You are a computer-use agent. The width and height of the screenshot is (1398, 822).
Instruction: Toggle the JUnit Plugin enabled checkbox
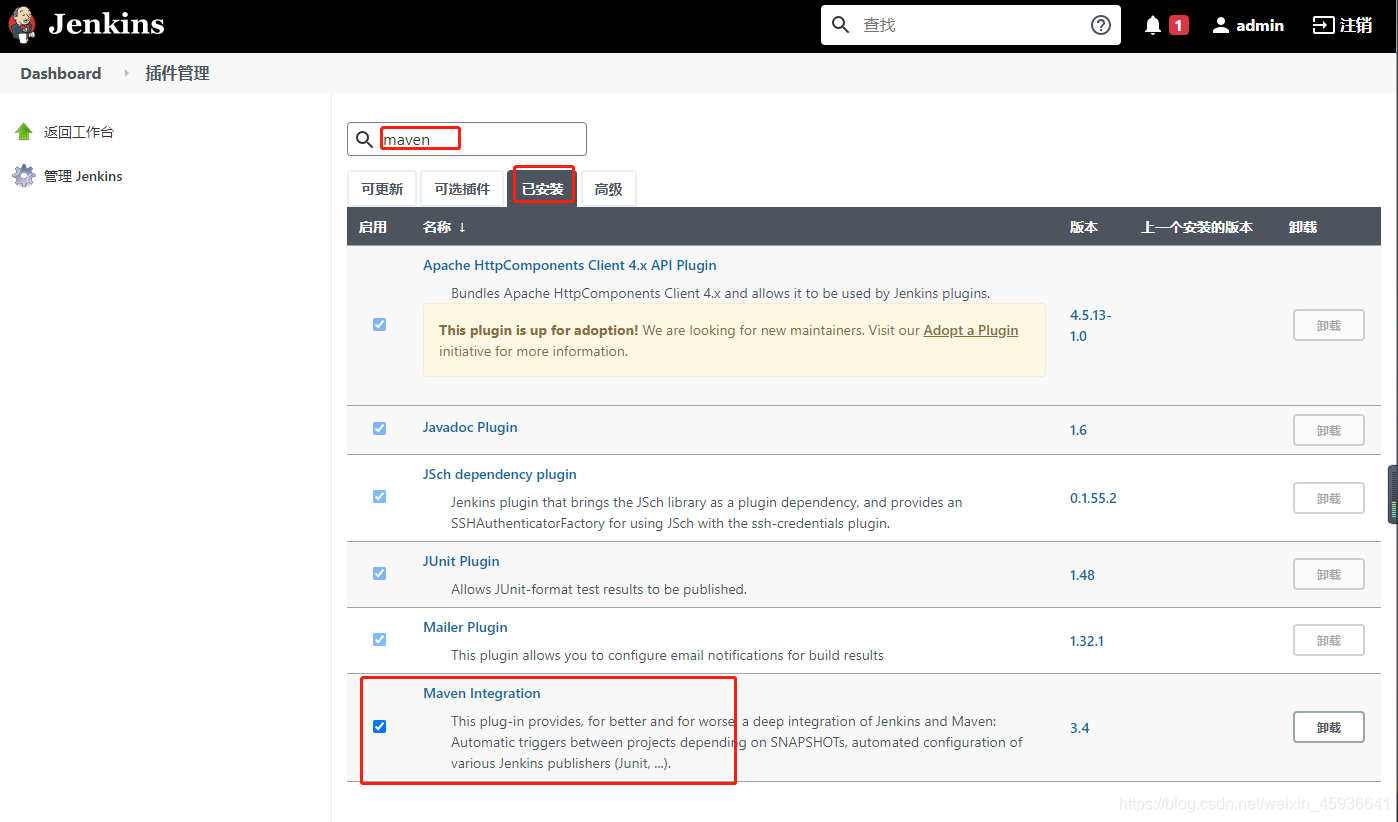click(x=379, y=573)
